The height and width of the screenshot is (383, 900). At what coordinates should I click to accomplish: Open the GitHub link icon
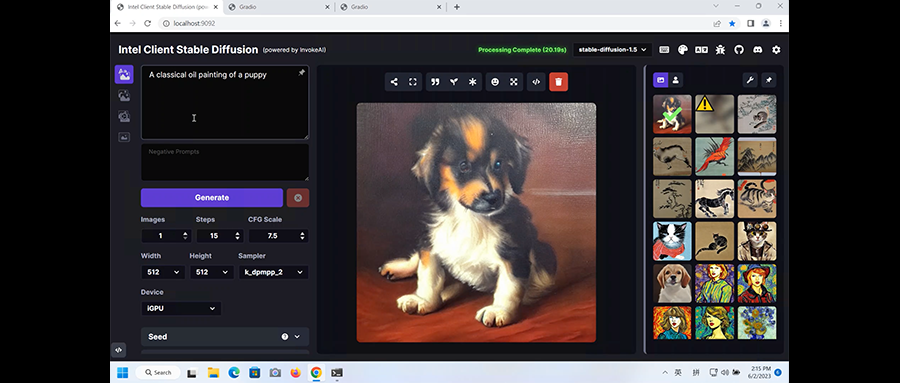coord(739,50)
